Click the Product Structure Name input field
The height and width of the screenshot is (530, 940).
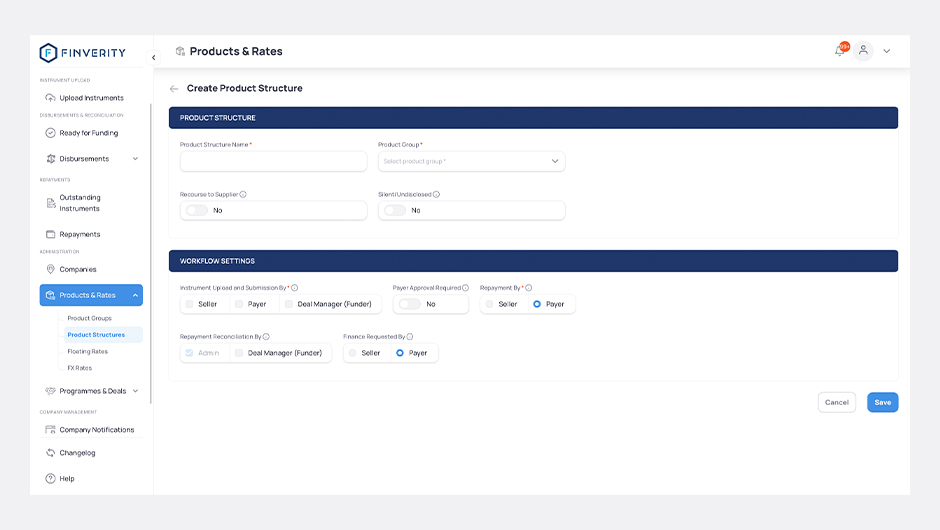273,161
